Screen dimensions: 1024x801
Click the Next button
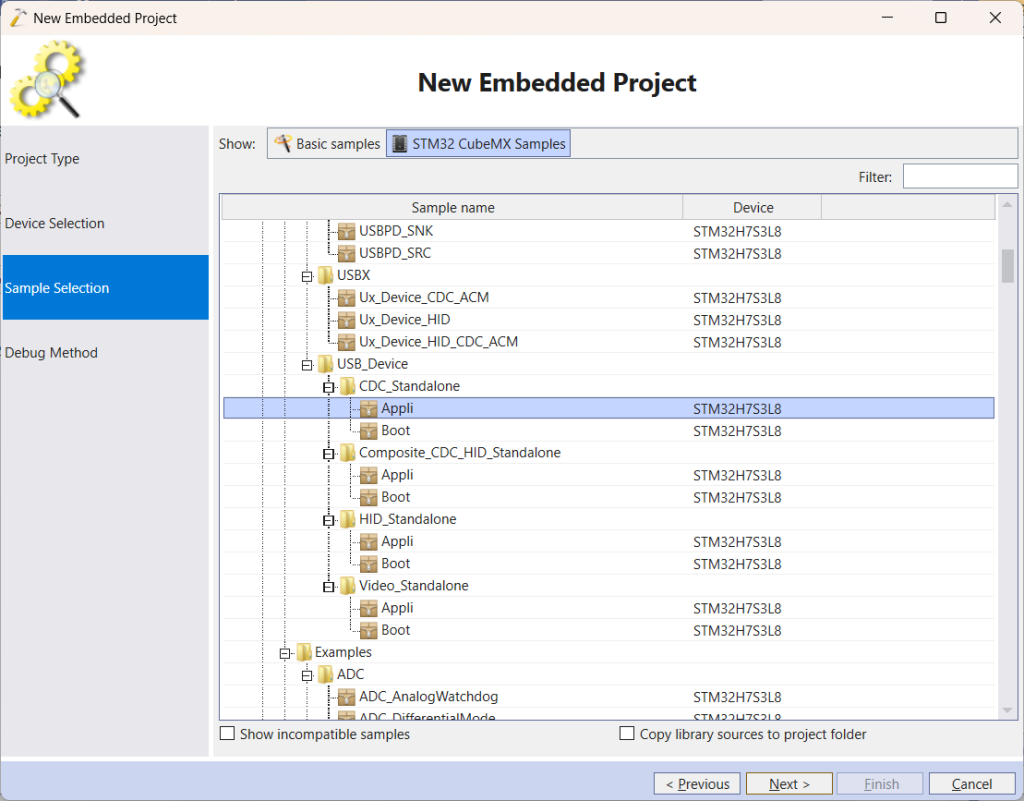789,783
